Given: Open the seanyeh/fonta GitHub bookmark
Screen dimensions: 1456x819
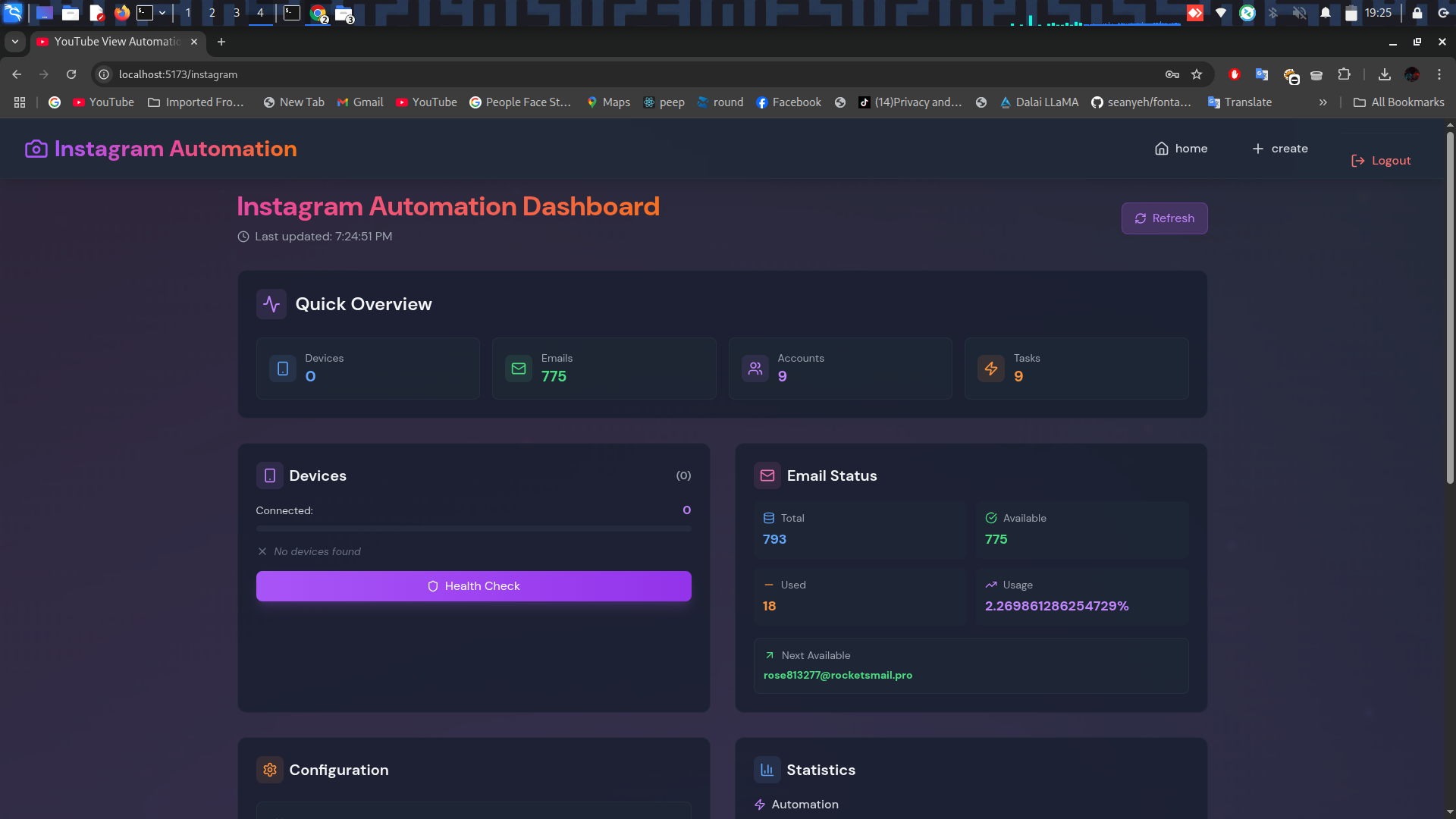Looking at the screenshot, I should click(1141, 102).
